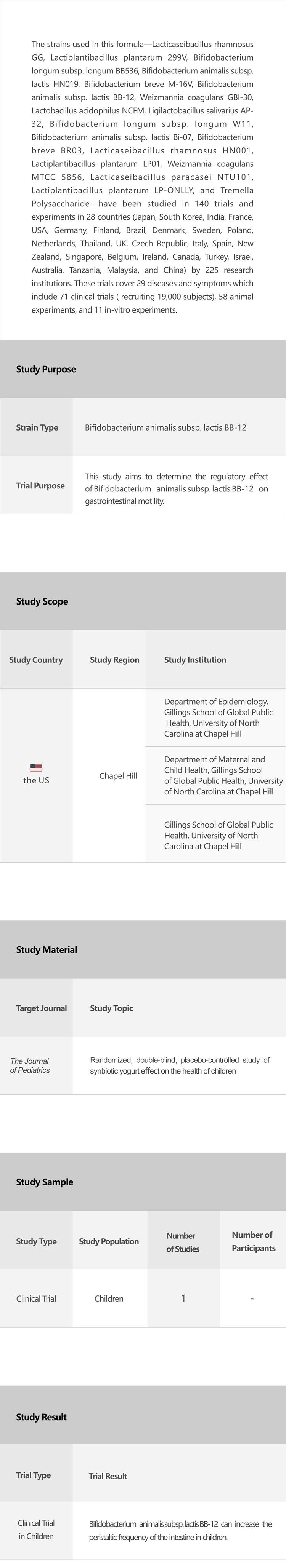This screenshot has height=1568, width=286.
Task: Click the Study Purpose section header
Action: point(46,369)
